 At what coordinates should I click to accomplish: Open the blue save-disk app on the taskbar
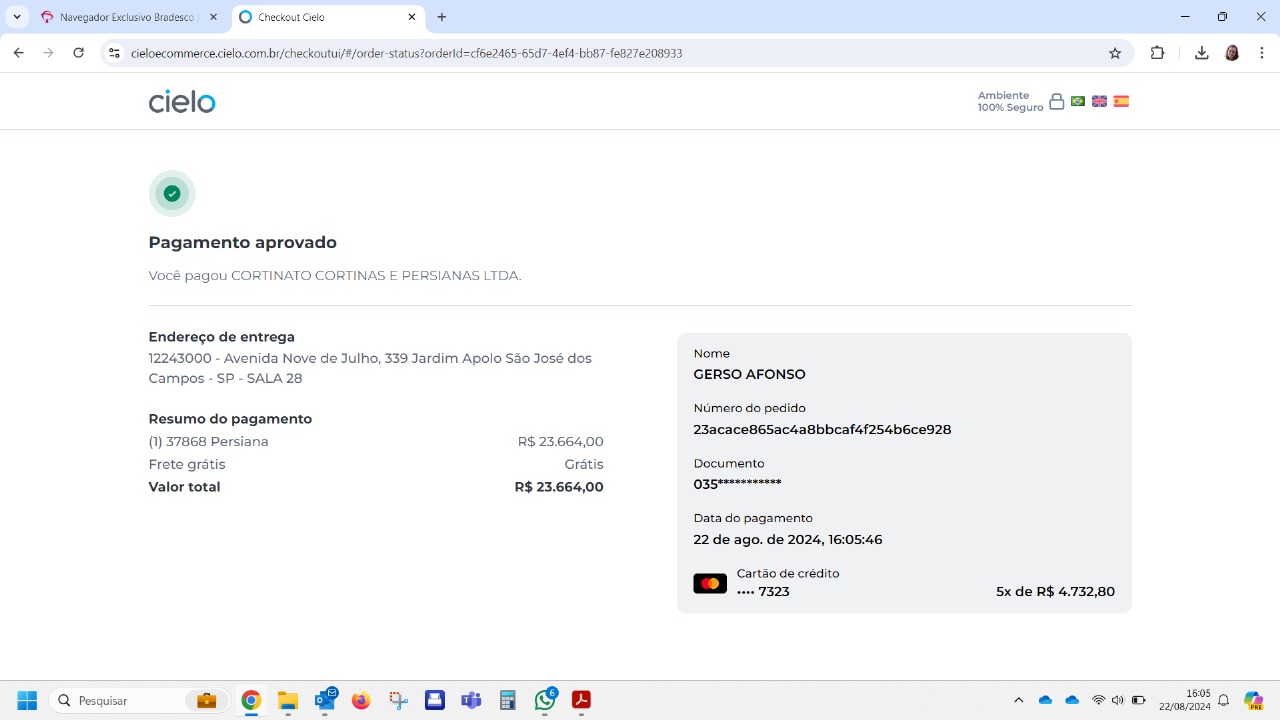pos(435,701)
